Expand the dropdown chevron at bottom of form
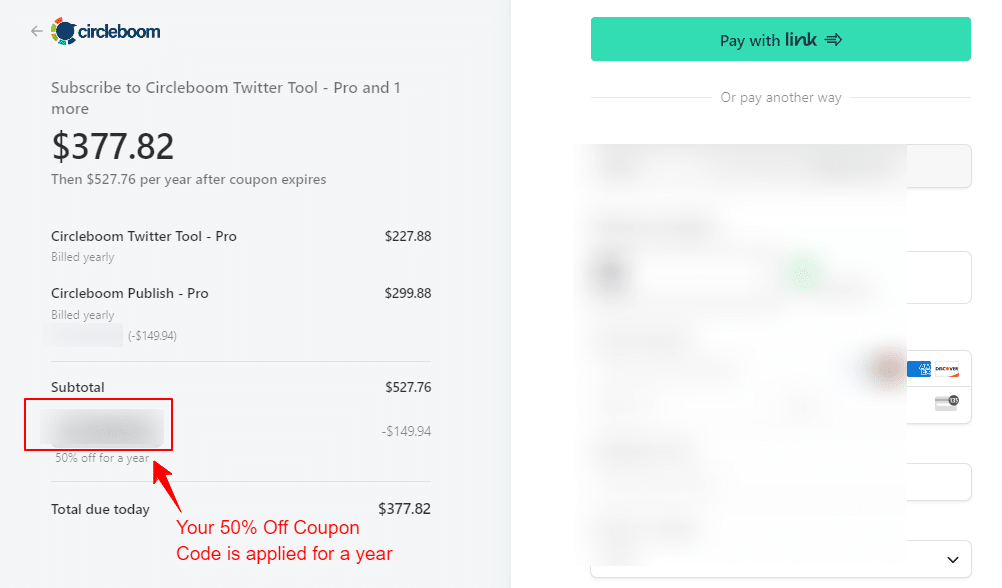 953,559
